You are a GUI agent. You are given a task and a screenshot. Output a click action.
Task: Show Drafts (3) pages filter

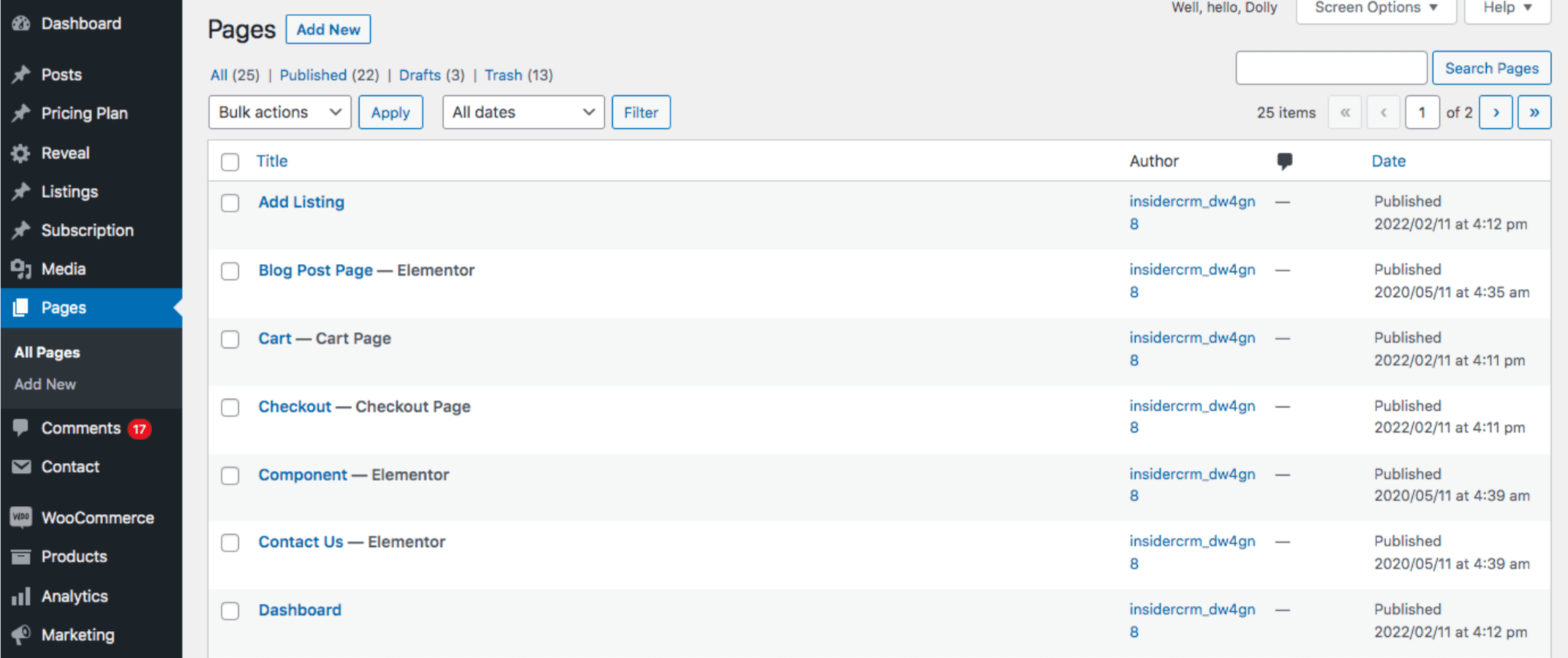(x=431, y=75)
